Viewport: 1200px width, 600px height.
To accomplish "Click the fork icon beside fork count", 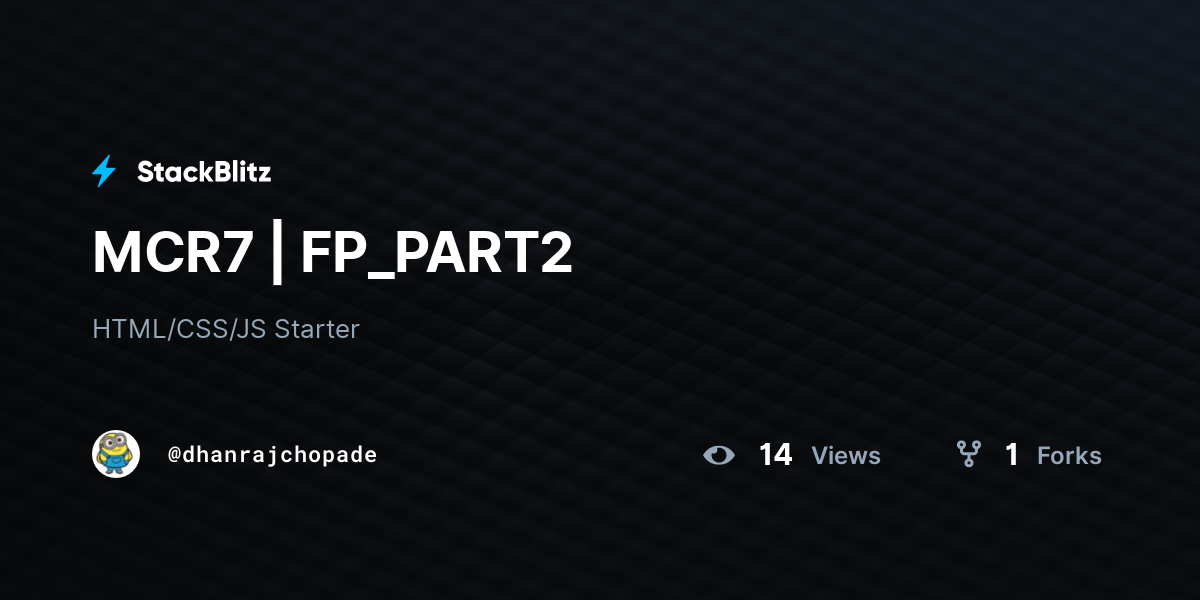I will coord(968,455).
